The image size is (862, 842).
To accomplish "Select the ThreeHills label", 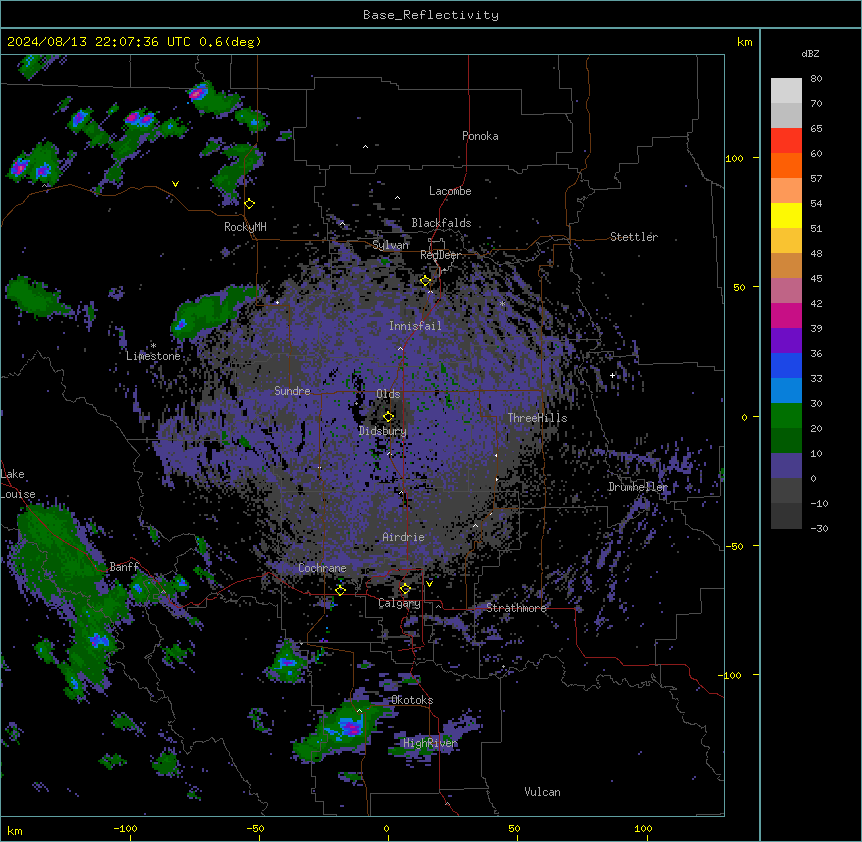I will pyautogui.click(x=537, y=418).
